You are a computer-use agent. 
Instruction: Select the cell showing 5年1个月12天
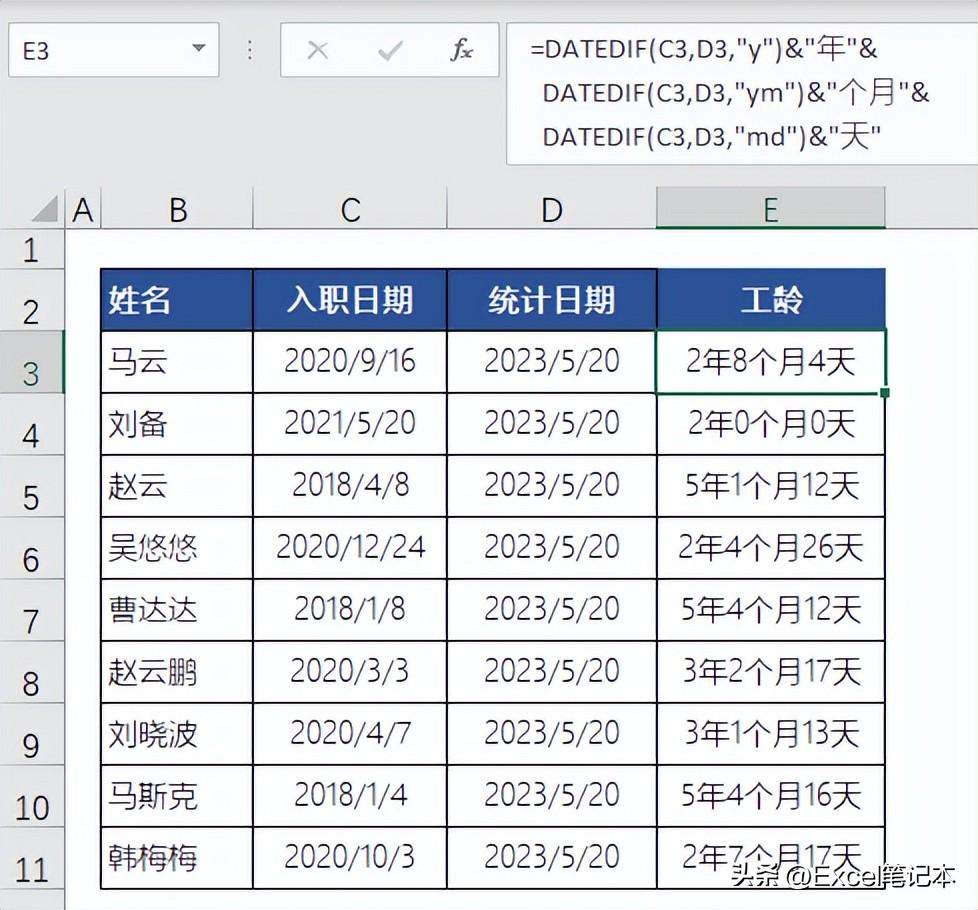tap(771, 486)
